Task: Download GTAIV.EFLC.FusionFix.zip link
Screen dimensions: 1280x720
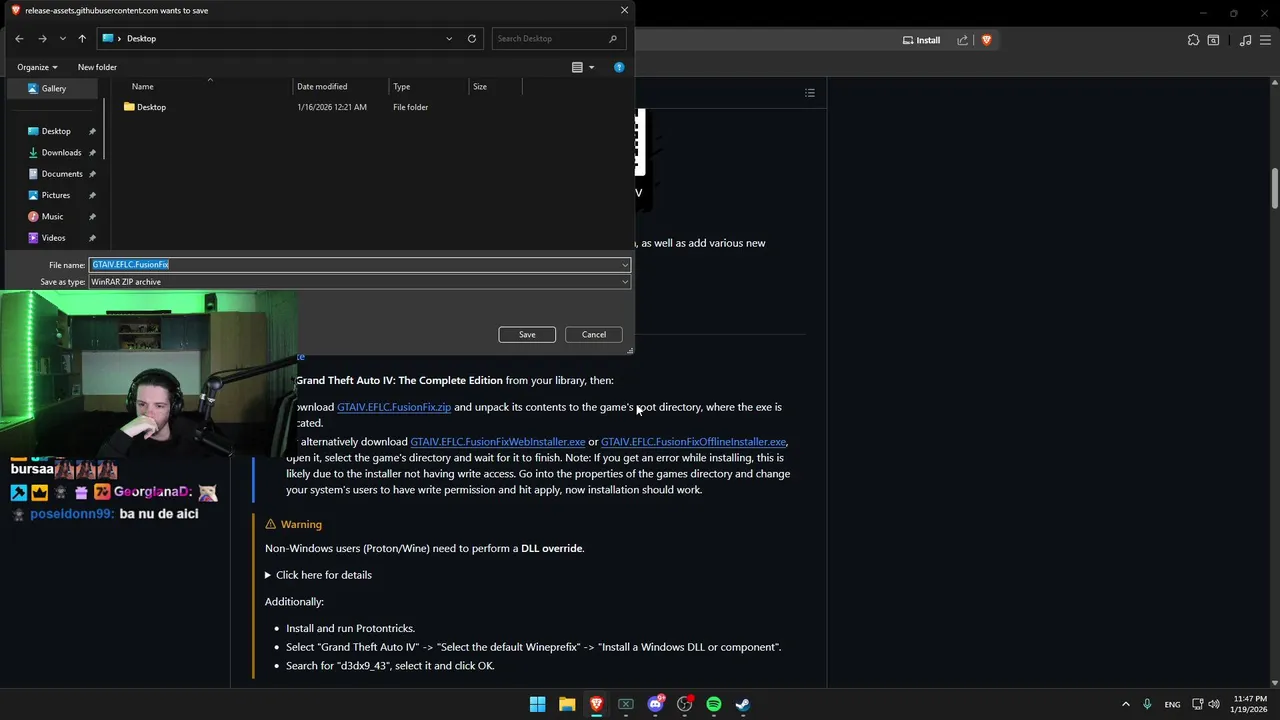Action: click(394, 407)
